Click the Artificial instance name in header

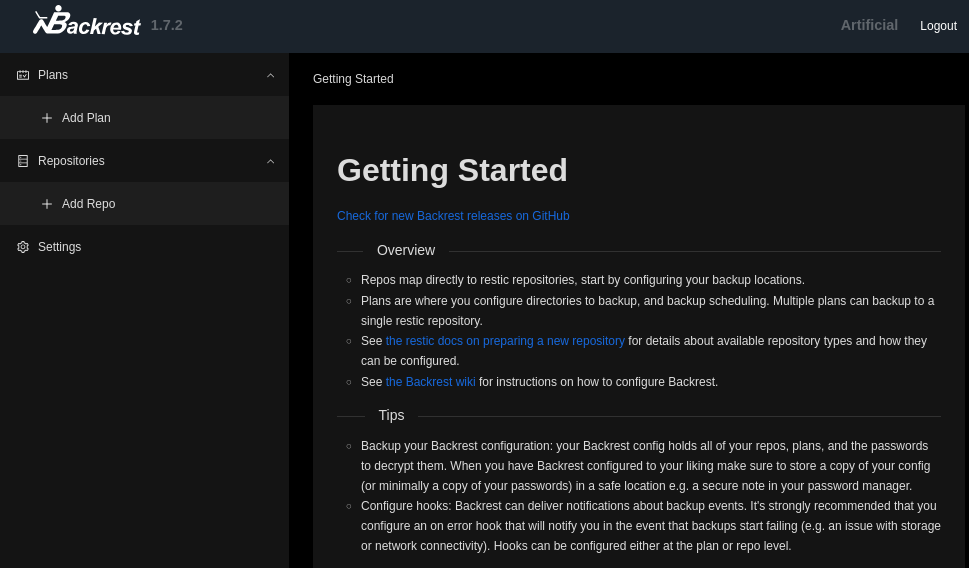tap(869, 25)
